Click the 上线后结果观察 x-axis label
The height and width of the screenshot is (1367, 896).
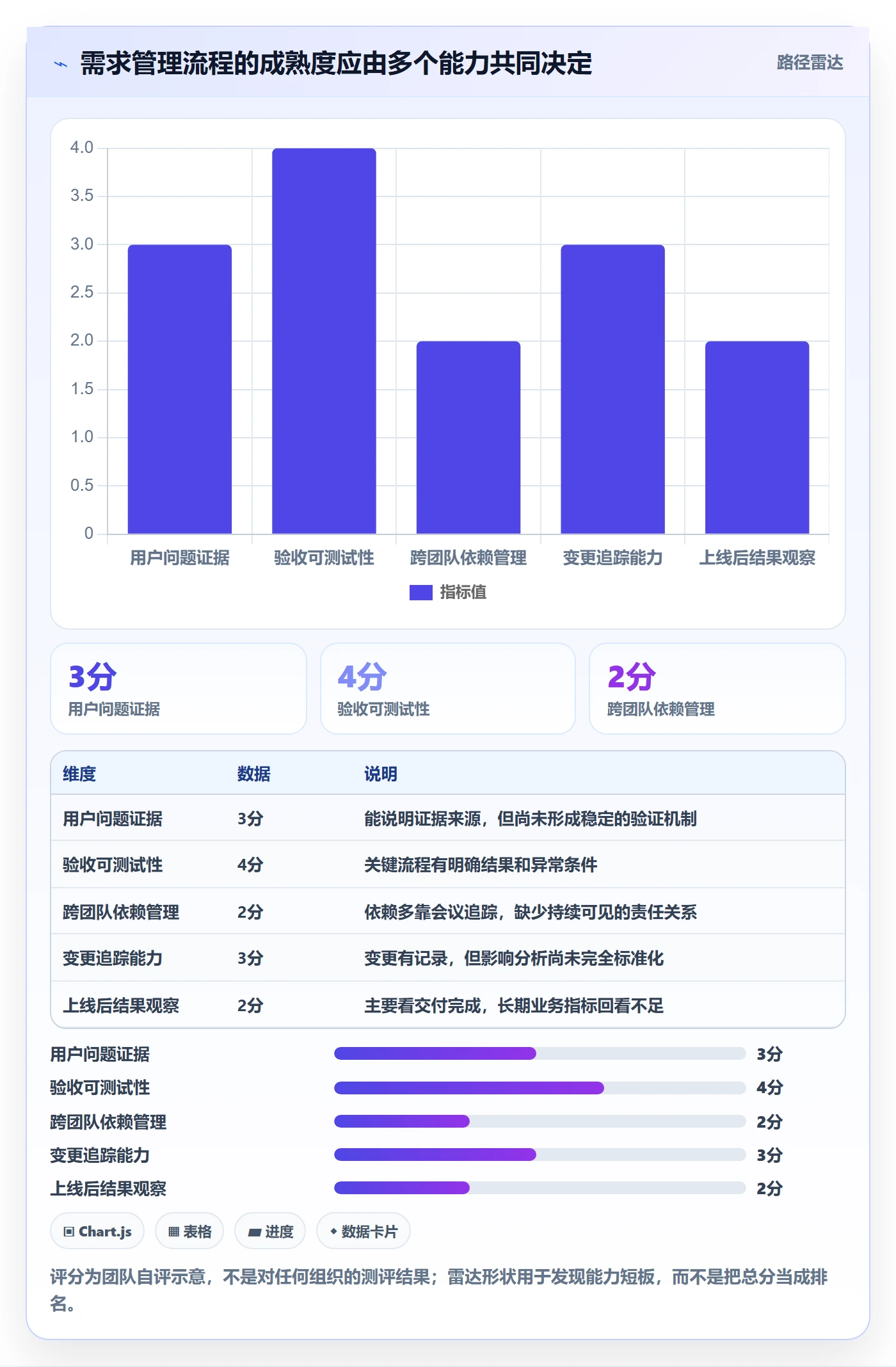[757, 558]
